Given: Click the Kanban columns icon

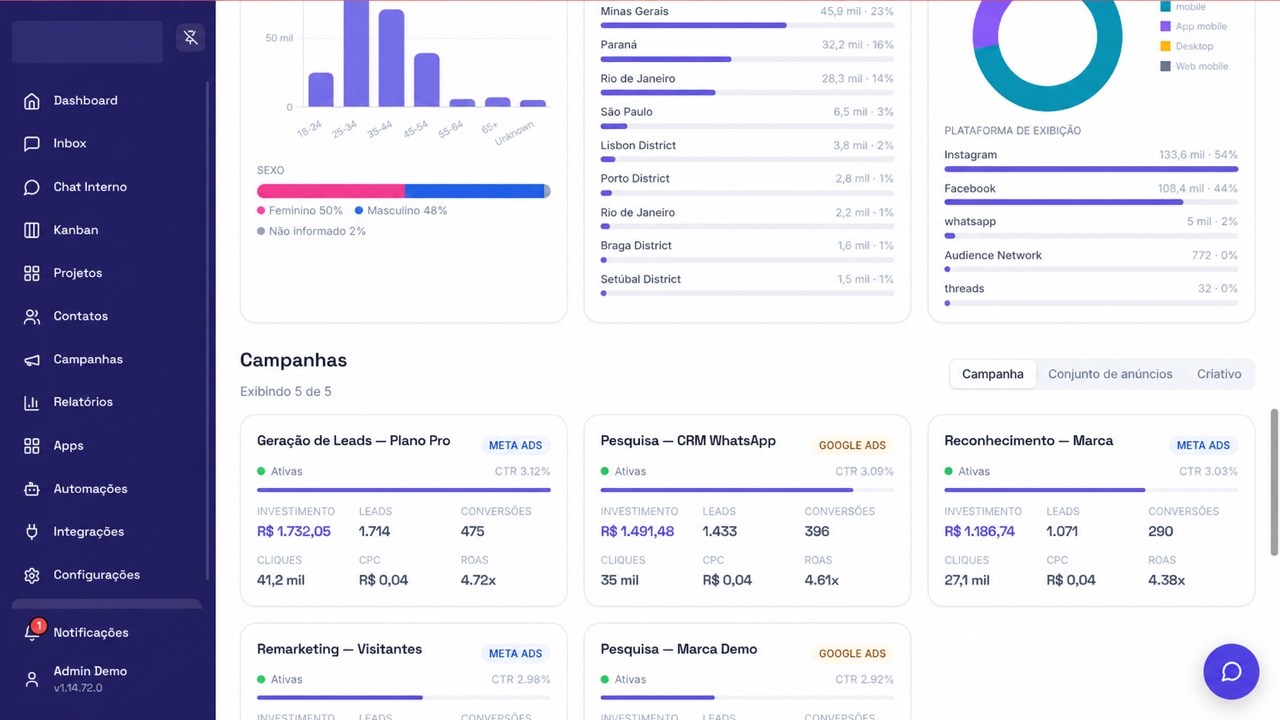Looking at the screenshot, I should pos(32,230).
